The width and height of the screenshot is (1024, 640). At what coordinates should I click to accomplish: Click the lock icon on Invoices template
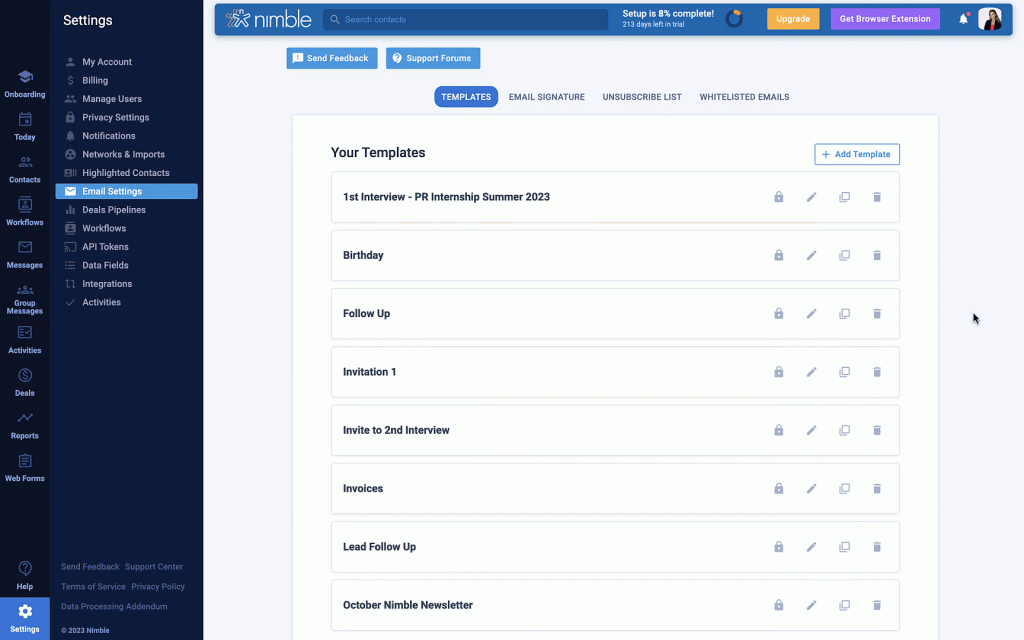(x=778, y=489)
